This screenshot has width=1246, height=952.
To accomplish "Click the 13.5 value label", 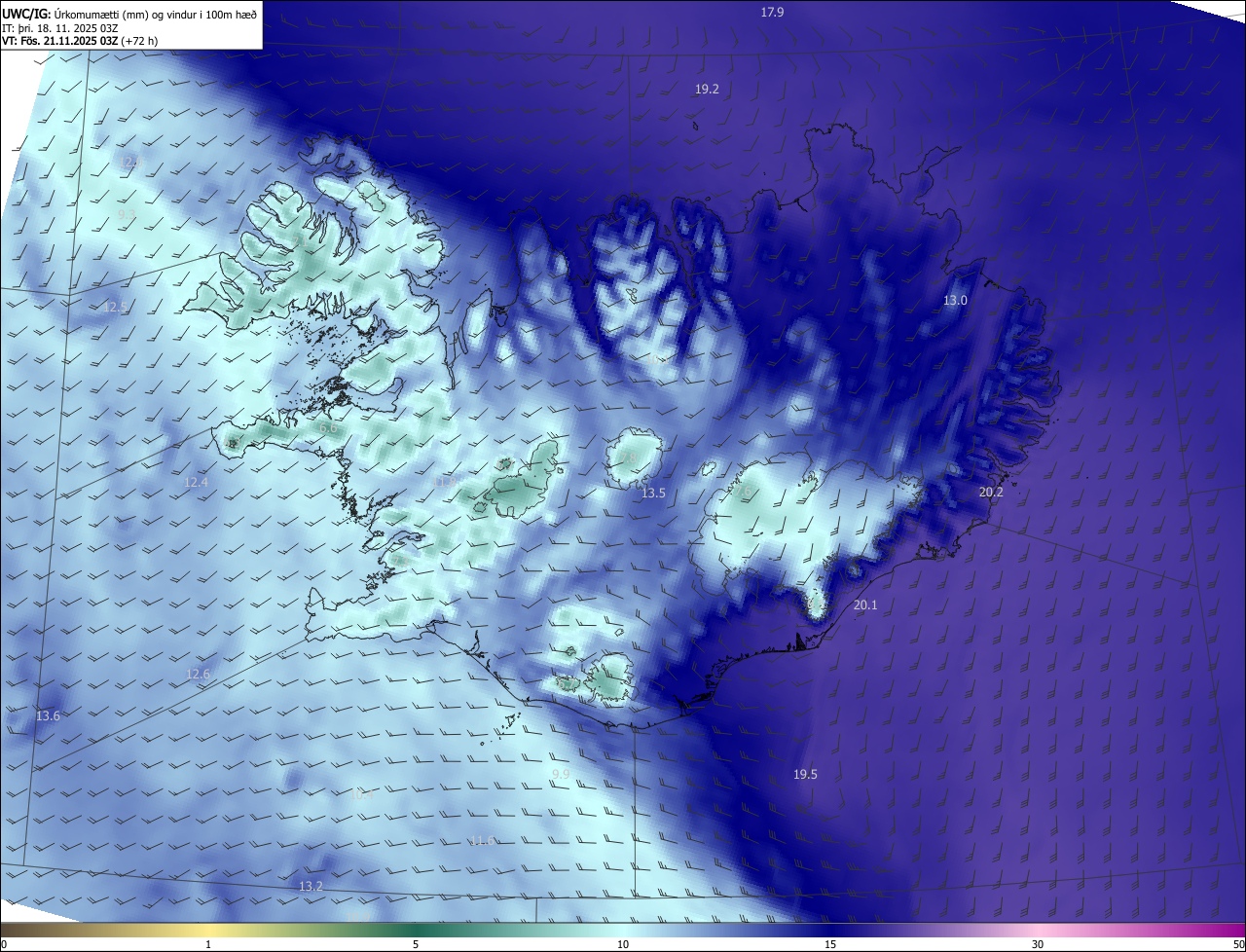I will 653,494.
